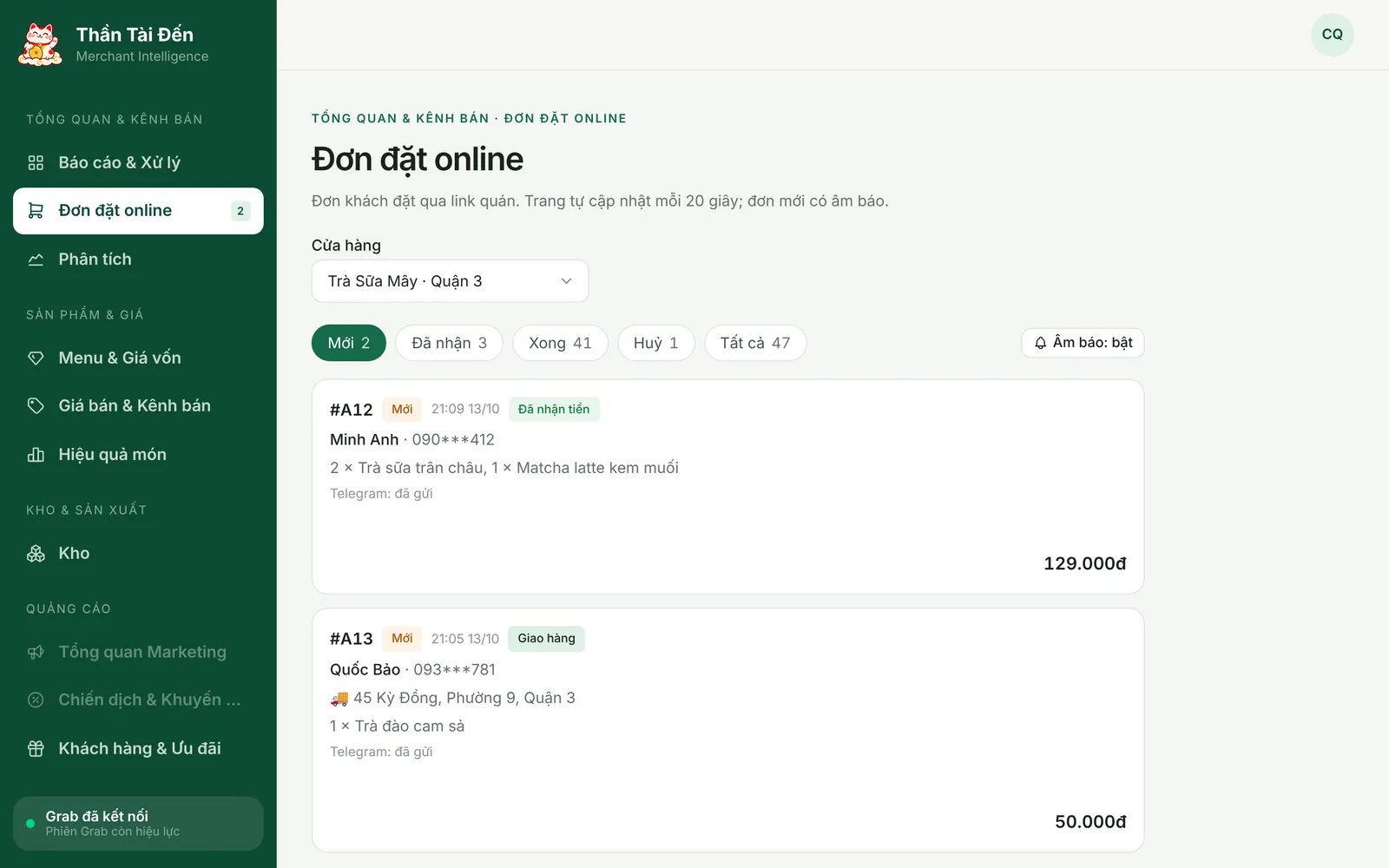
Task: Click the lucky cat logo icon
Action: 40,44
